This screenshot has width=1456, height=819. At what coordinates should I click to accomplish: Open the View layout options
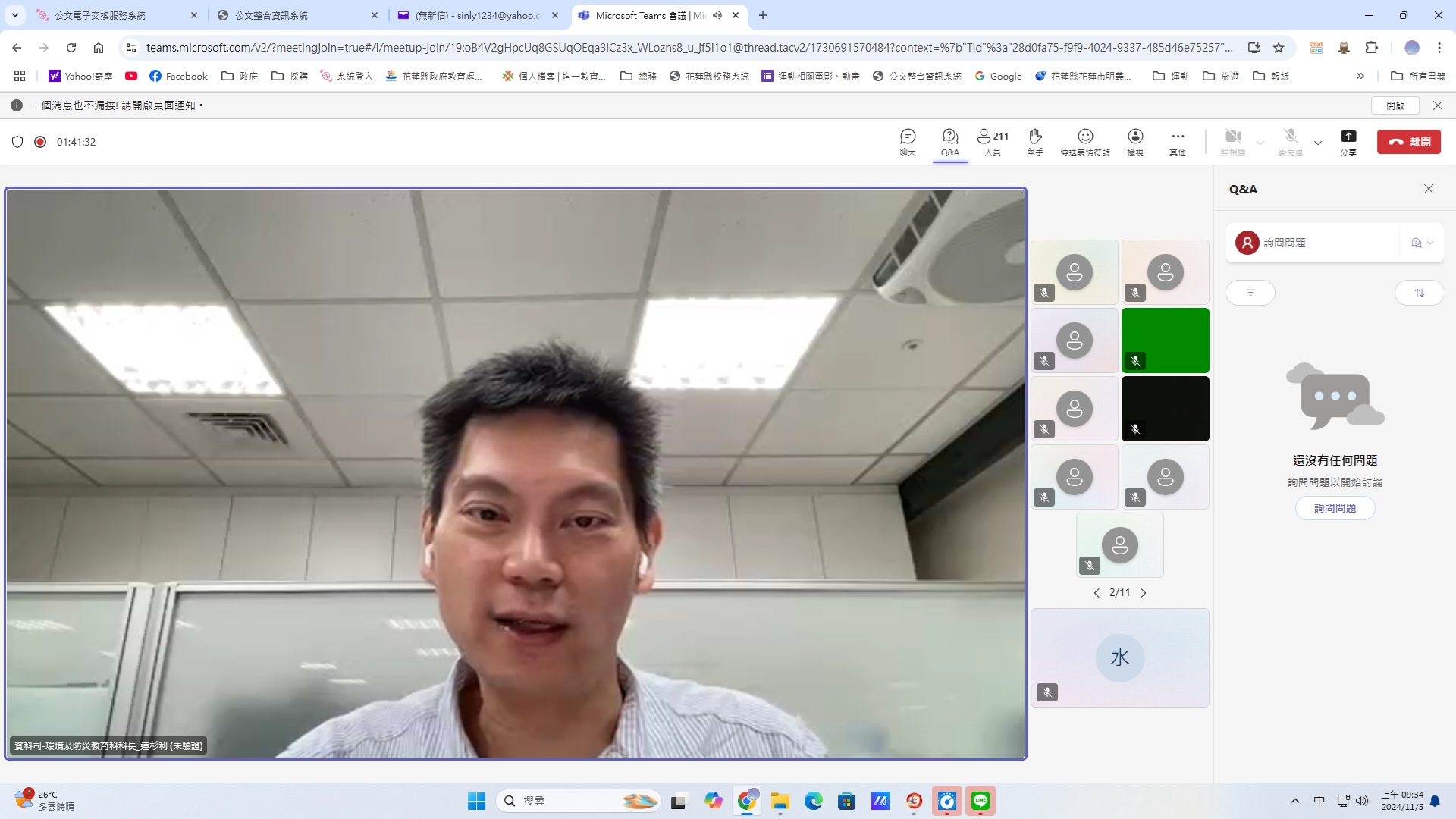click(x=1134, y=141)
